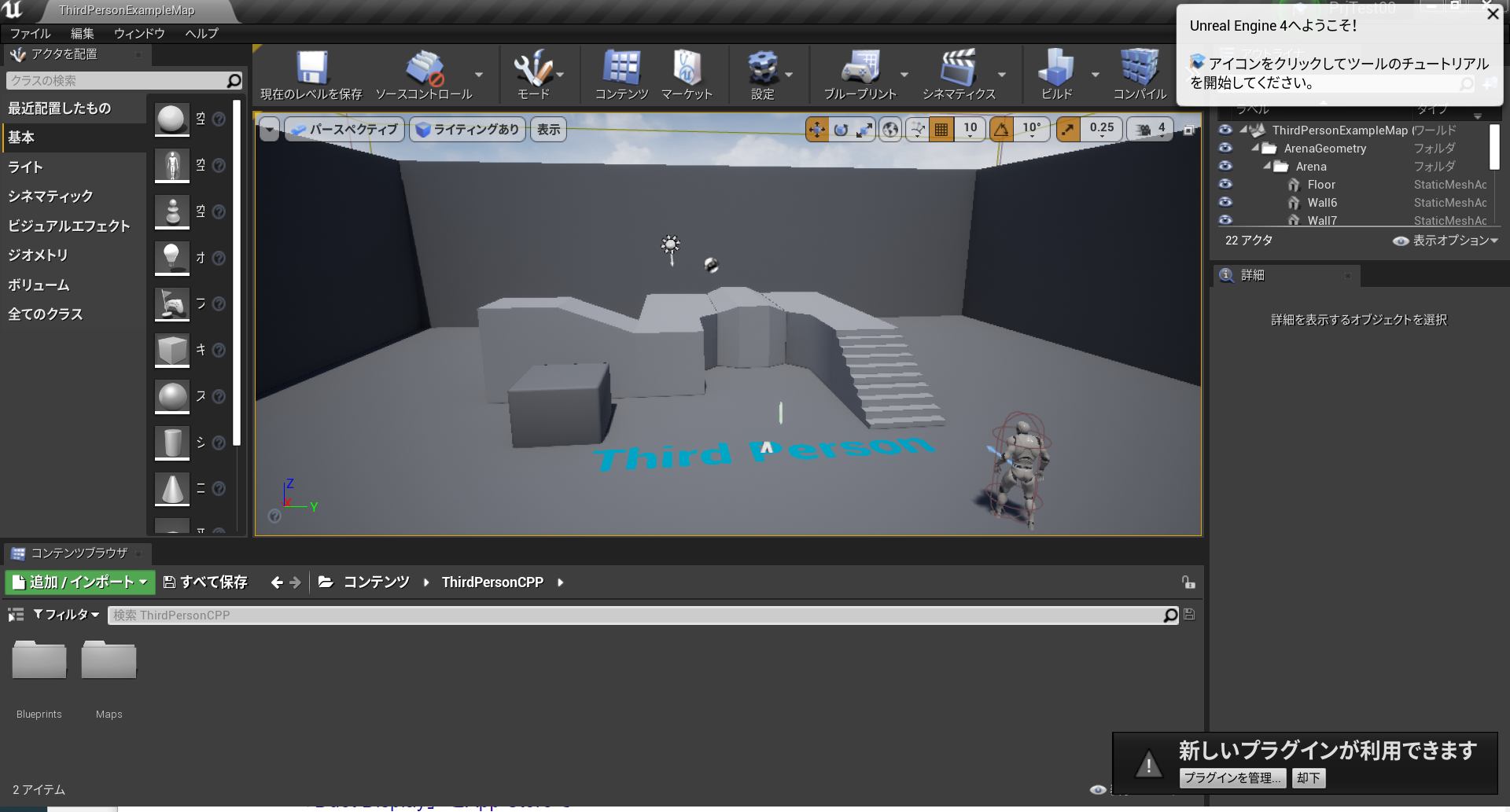Click the Add/Import green button

tap(80, 582)
